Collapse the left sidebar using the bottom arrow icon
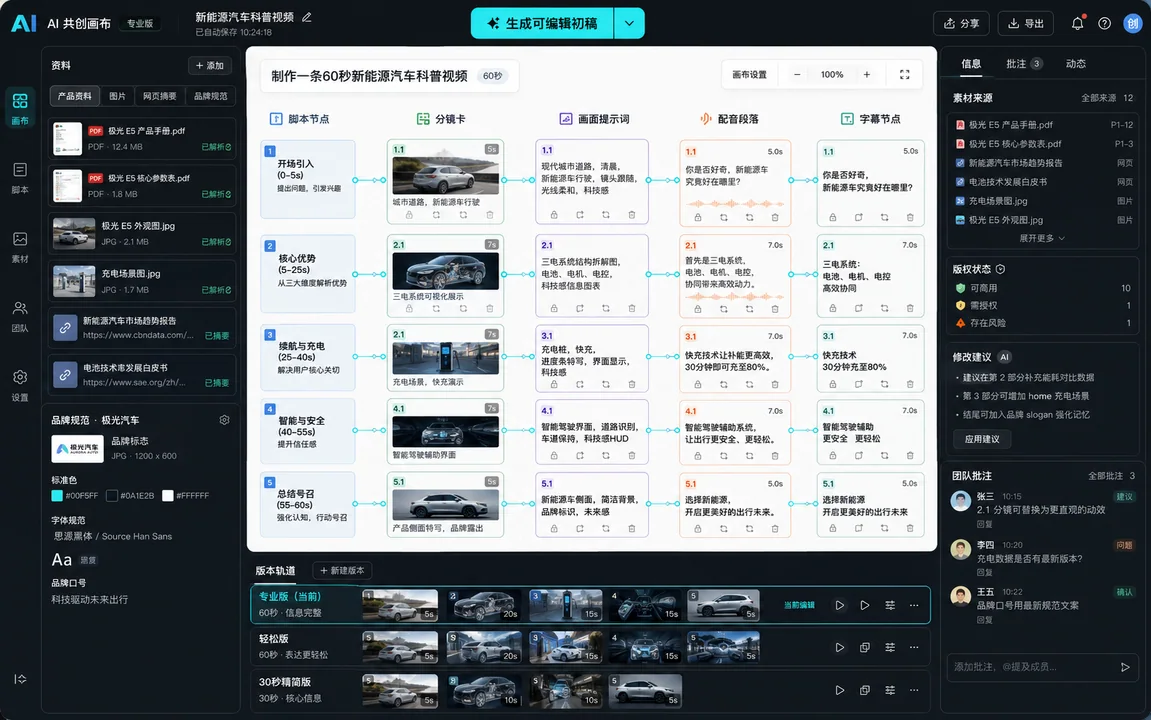The width and height of the screenshot is (1151, 720). (x=20, y=679)
